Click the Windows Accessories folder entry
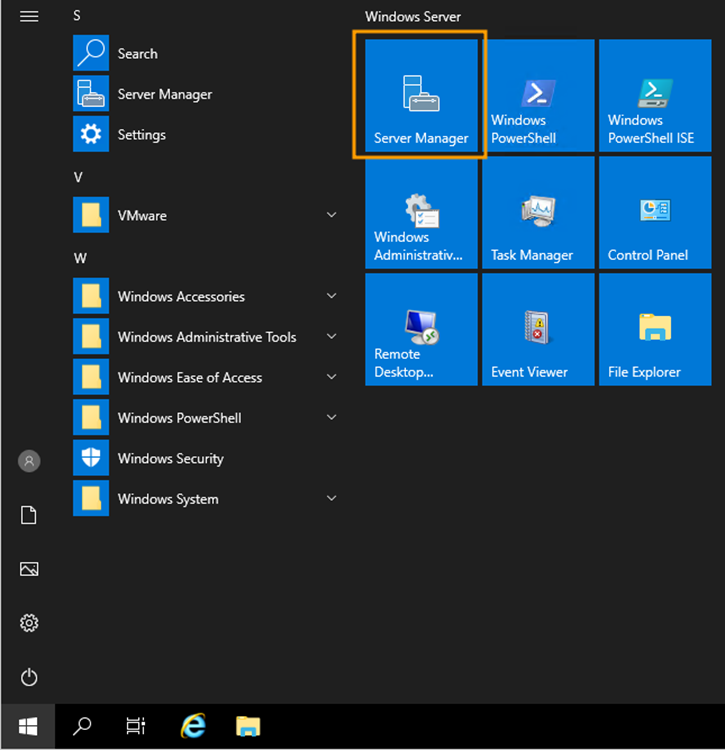The image size is (725, 750). pos(208,296)
